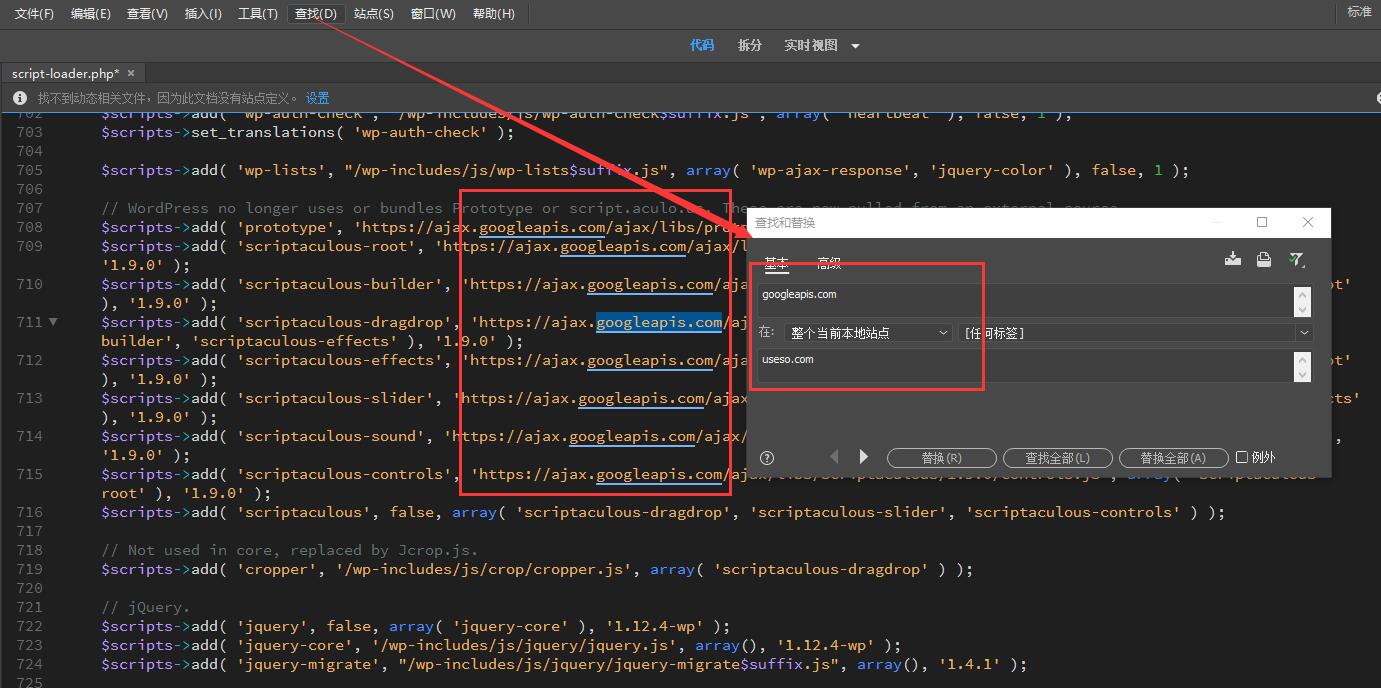Screen dimensions: 1381x688
Task: Collapse code fold arrow at line 711
Action: coord(53,322)
